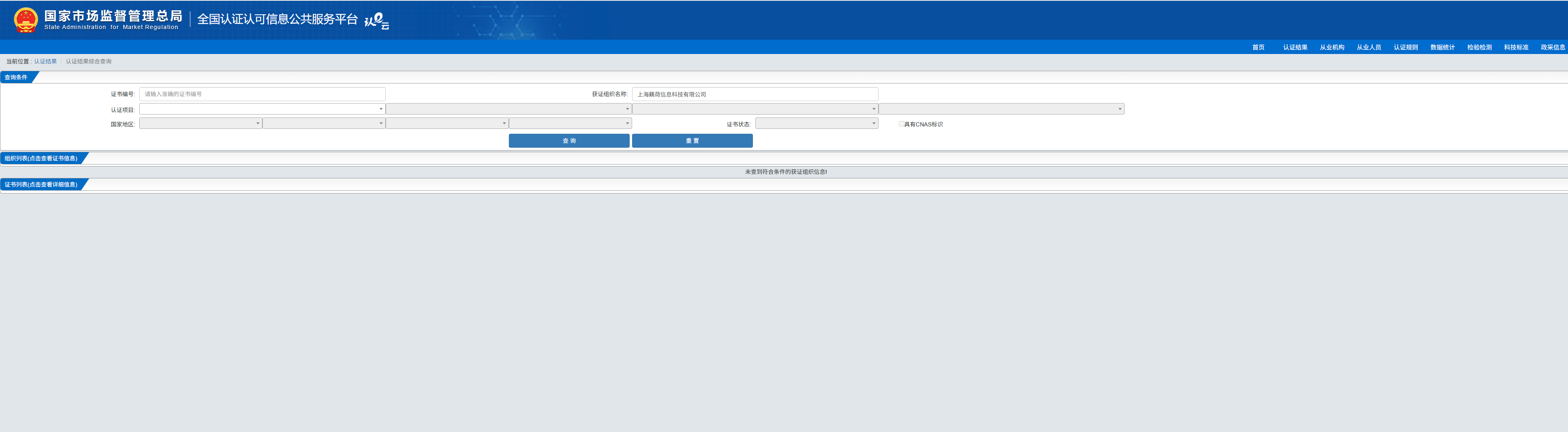Open 认证规则 navigation item
Image resolution: width=1568 pixels, height=432 pixels.
pyautogui.click(x=1405, y=47)
